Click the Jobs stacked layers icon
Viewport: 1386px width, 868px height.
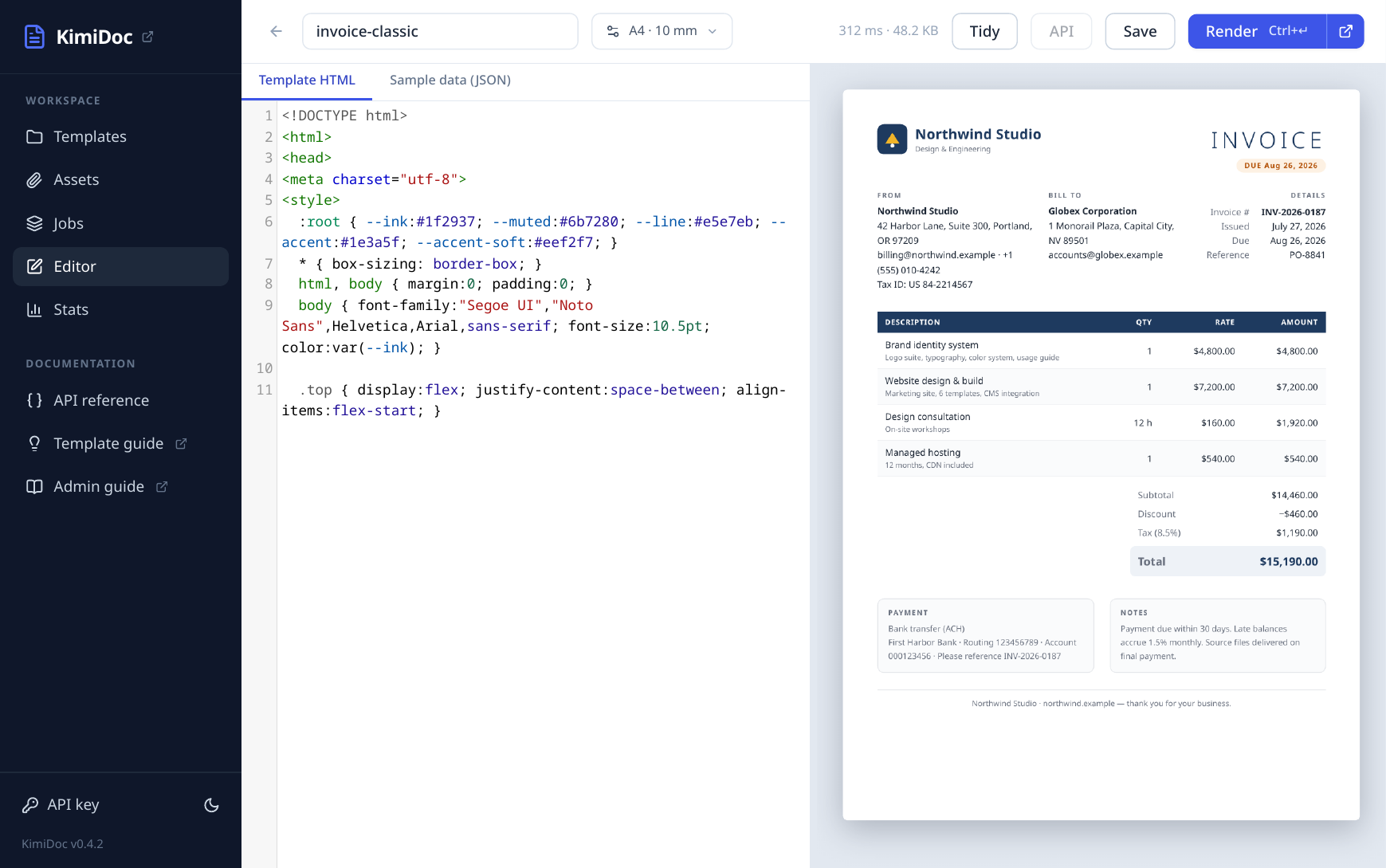(34, 223)
